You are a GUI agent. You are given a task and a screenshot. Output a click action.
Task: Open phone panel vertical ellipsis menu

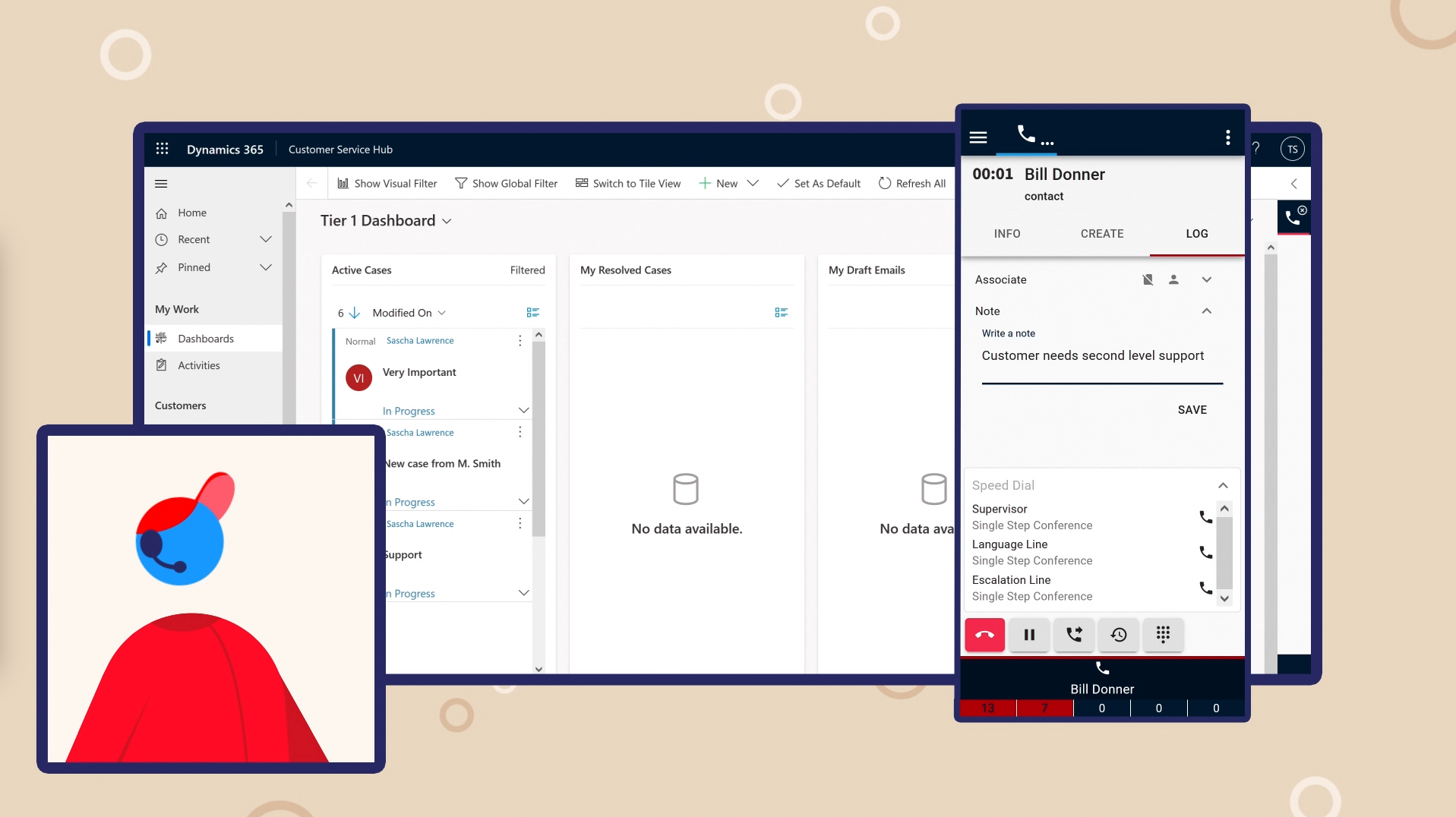1228,137
